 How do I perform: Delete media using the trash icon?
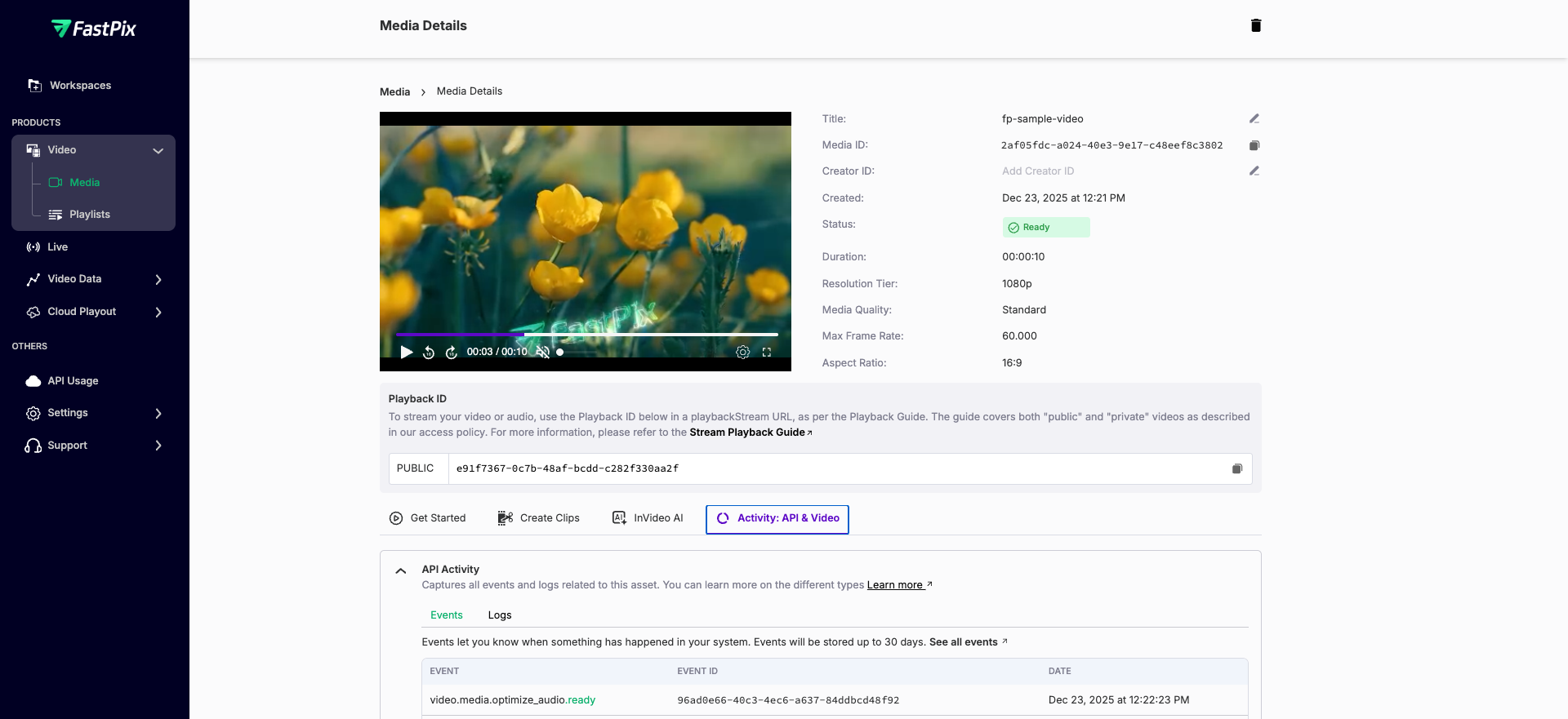(1256, 25)
